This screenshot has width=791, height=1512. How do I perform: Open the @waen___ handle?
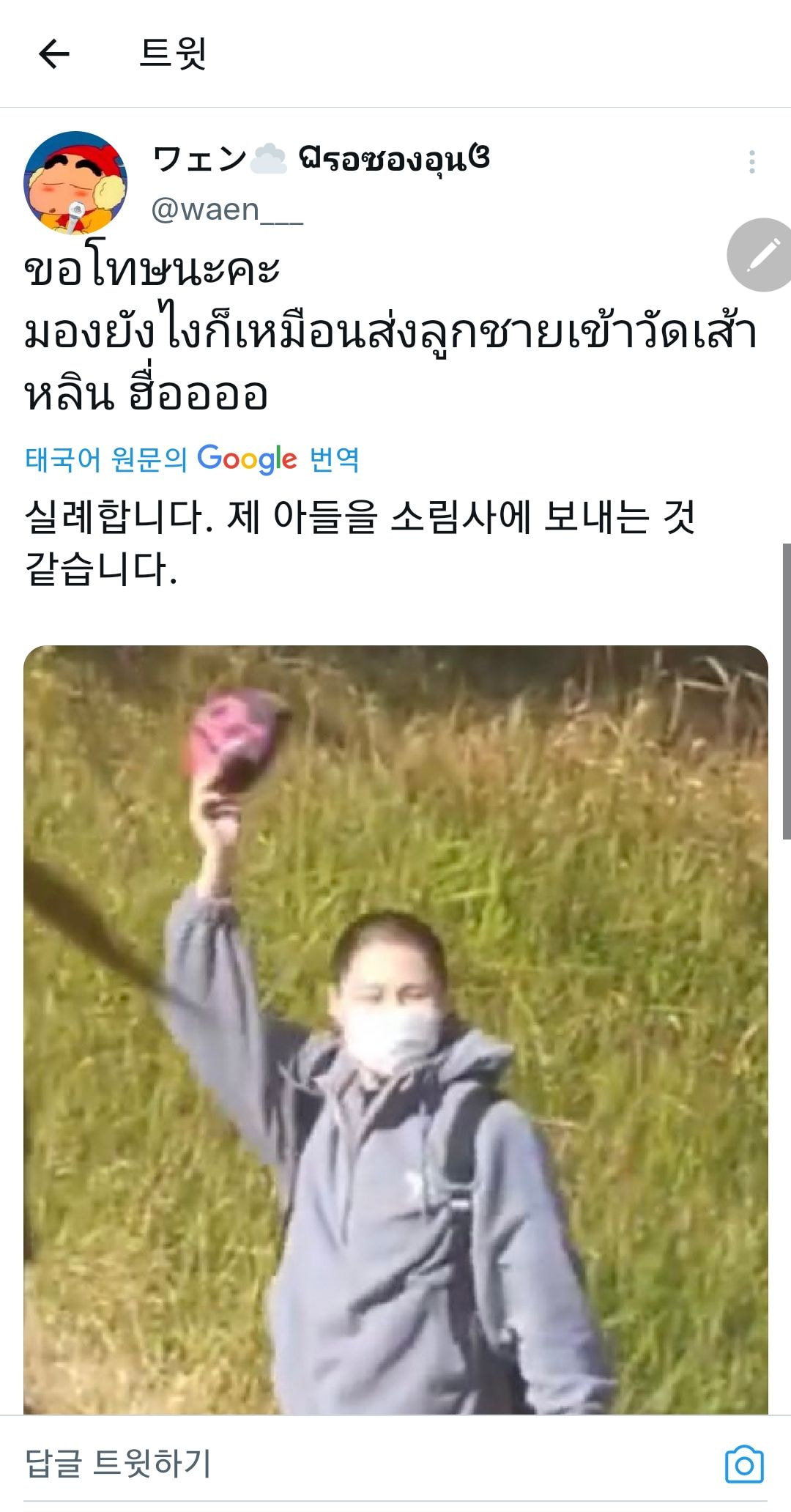click(x=227, y=210)
